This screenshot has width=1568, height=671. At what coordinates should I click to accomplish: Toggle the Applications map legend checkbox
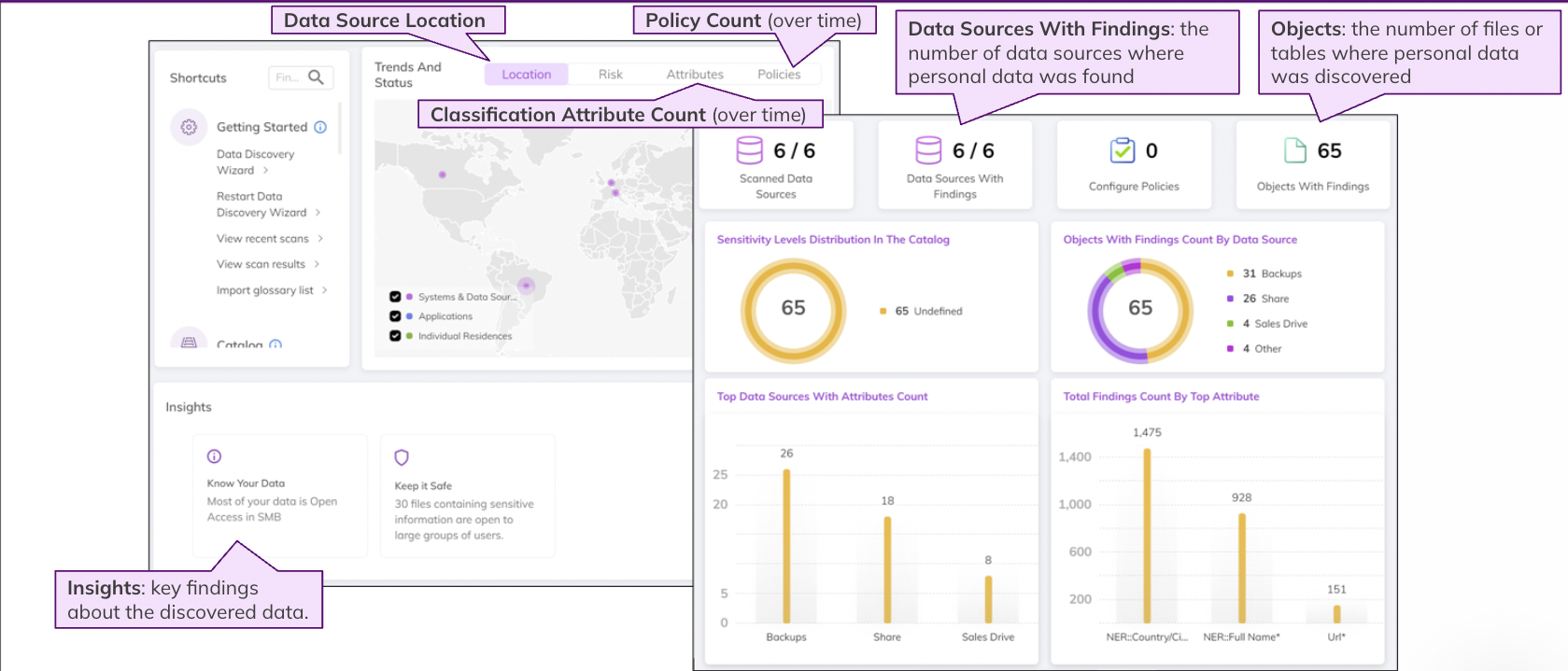pyautogui.click(x=395, y=316)
